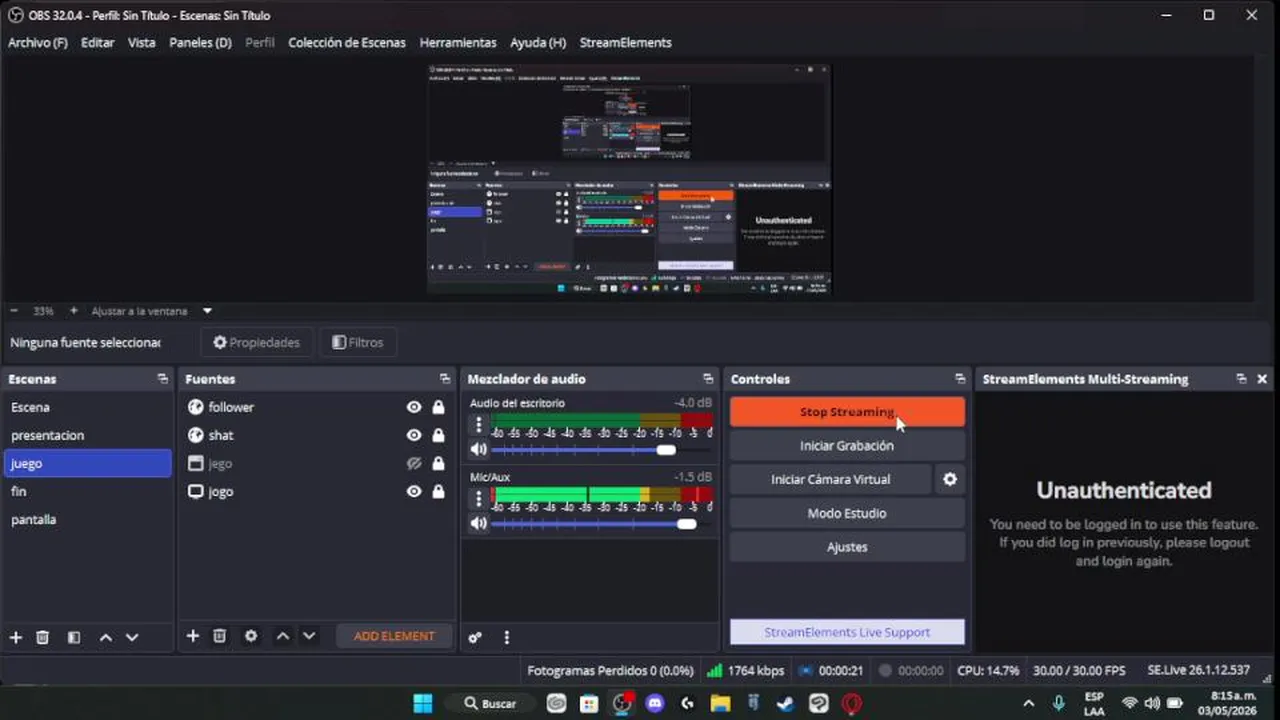The width and height of the screenshot is (1280, 720).
Task: Open Steam from the taskbar
Action: point(786,703)
